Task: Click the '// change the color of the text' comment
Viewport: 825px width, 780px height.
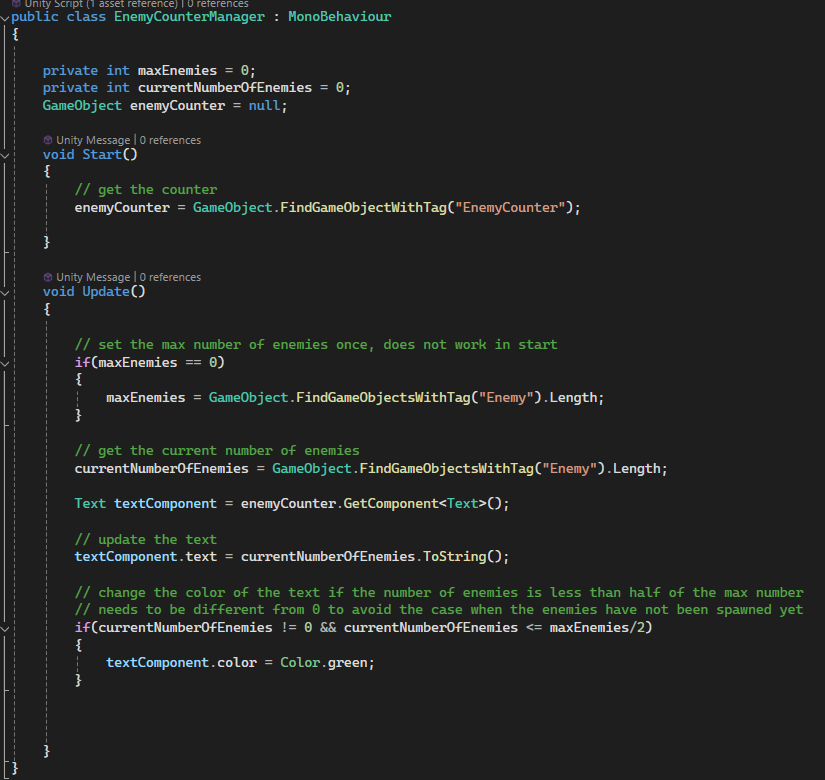Action: (439, 593)
